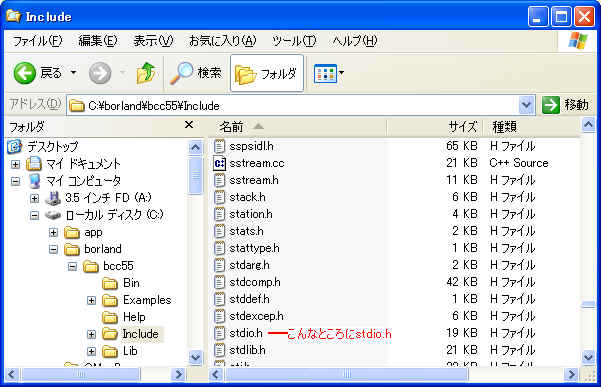The image size is (601, 387).
Task: Open the ヘルプ(H) menu
Action: [x=355, y=41]
